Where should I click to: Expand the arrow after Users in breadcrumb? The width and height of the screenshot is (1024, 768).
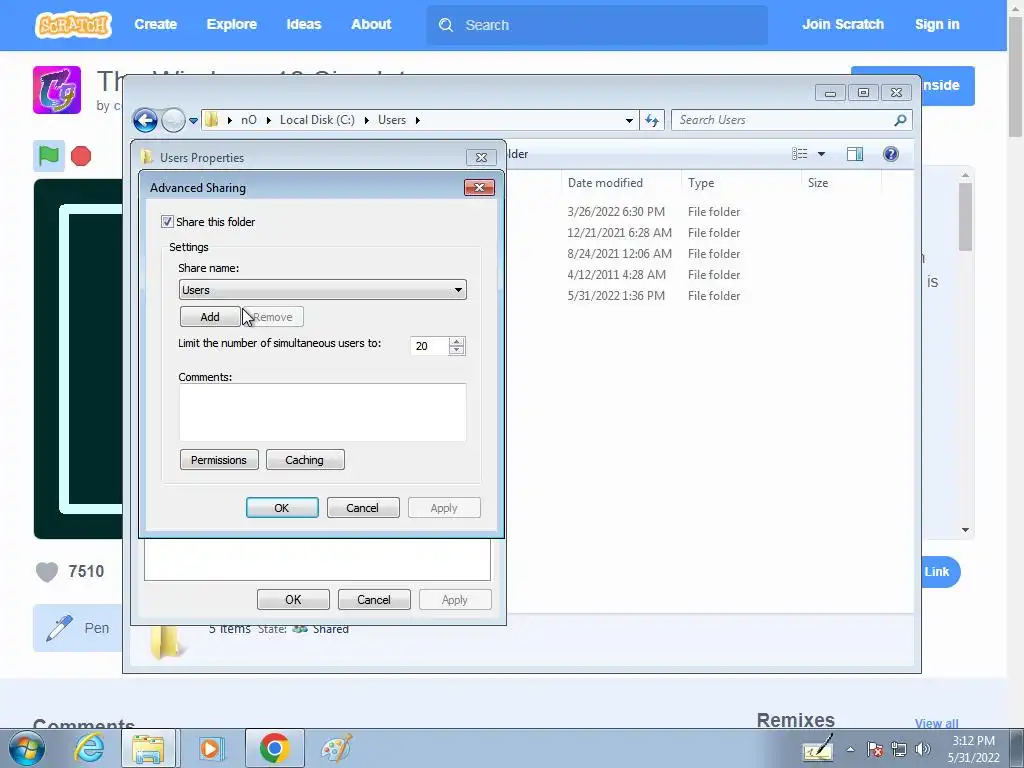pyautogui.click(x=417, y=120)
